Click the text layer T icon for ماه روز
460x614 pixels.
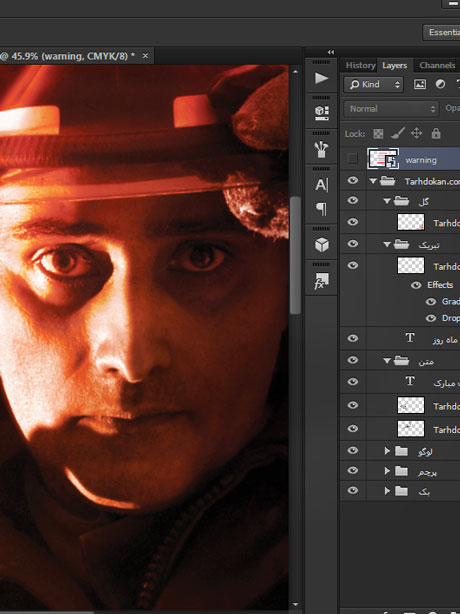(410, 338)
